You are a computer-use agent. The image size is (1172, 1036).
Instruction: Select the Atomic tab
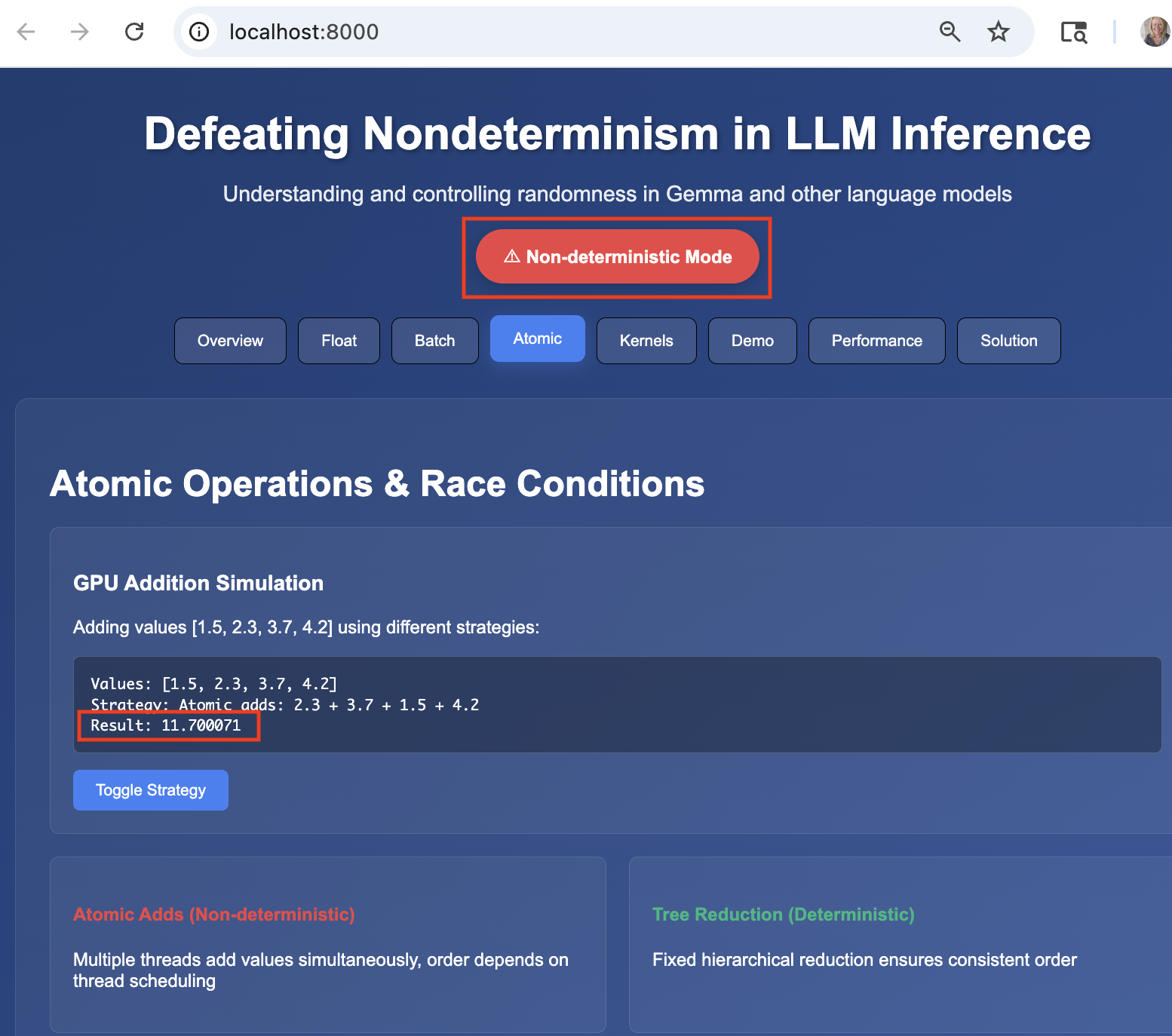537,339
